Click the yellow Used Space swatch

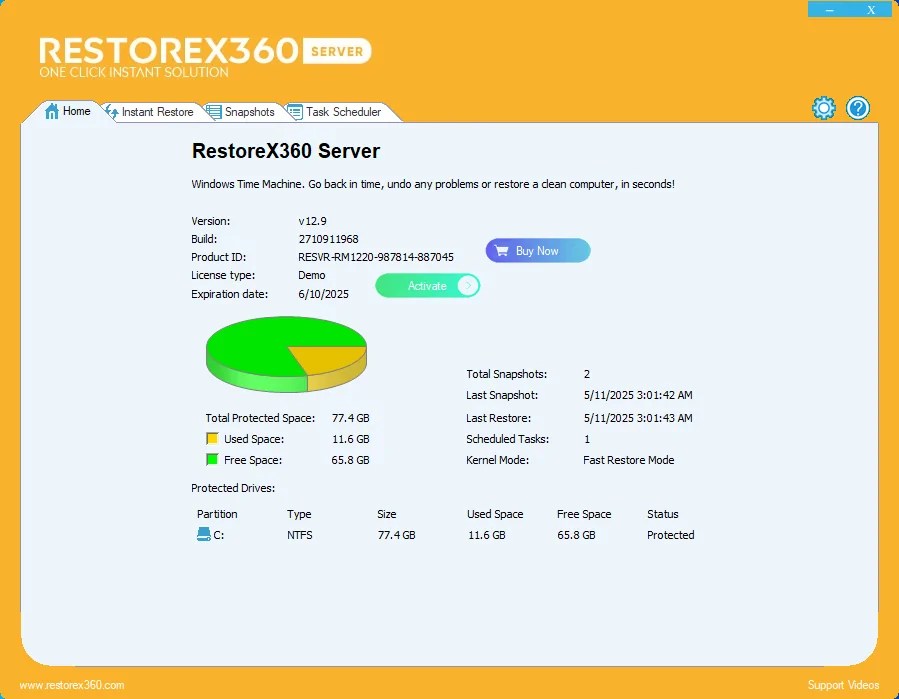coord(212,439)
